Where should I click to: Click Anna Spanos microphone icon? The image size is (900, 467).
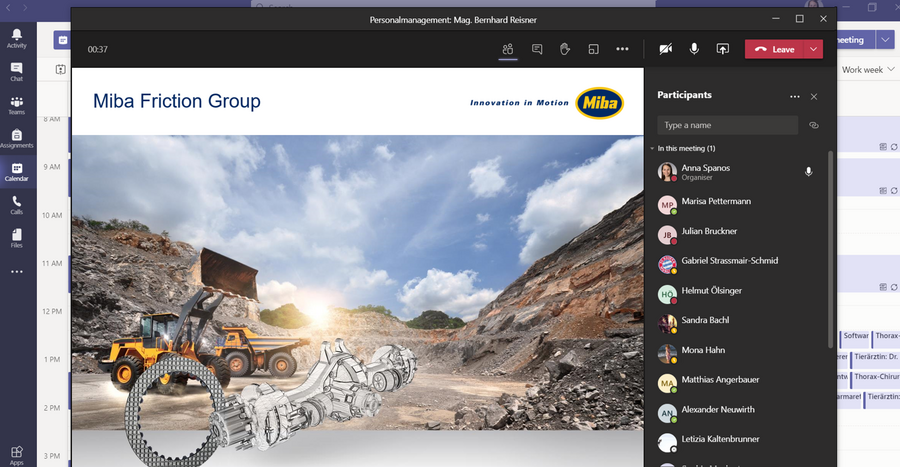coord(808,172)
